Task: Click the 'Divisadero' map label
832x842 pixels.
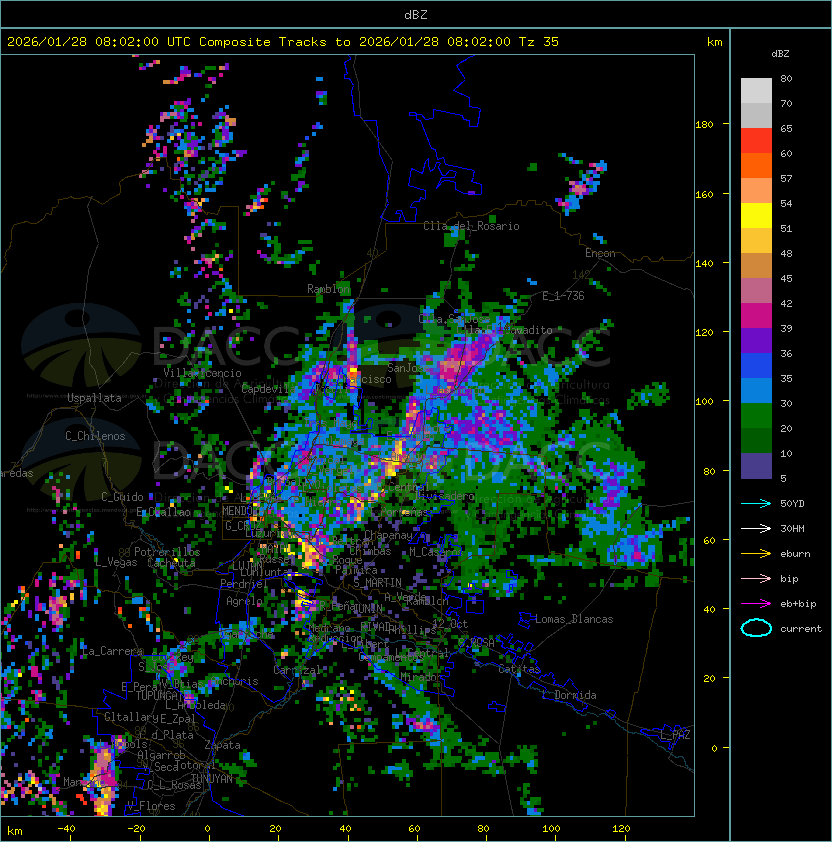Action: click(x=445, y=495)
